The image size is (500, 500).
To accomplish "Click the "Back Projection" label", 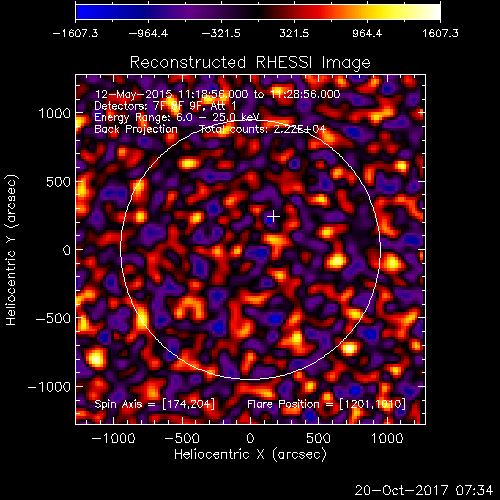I will point(136,129).
